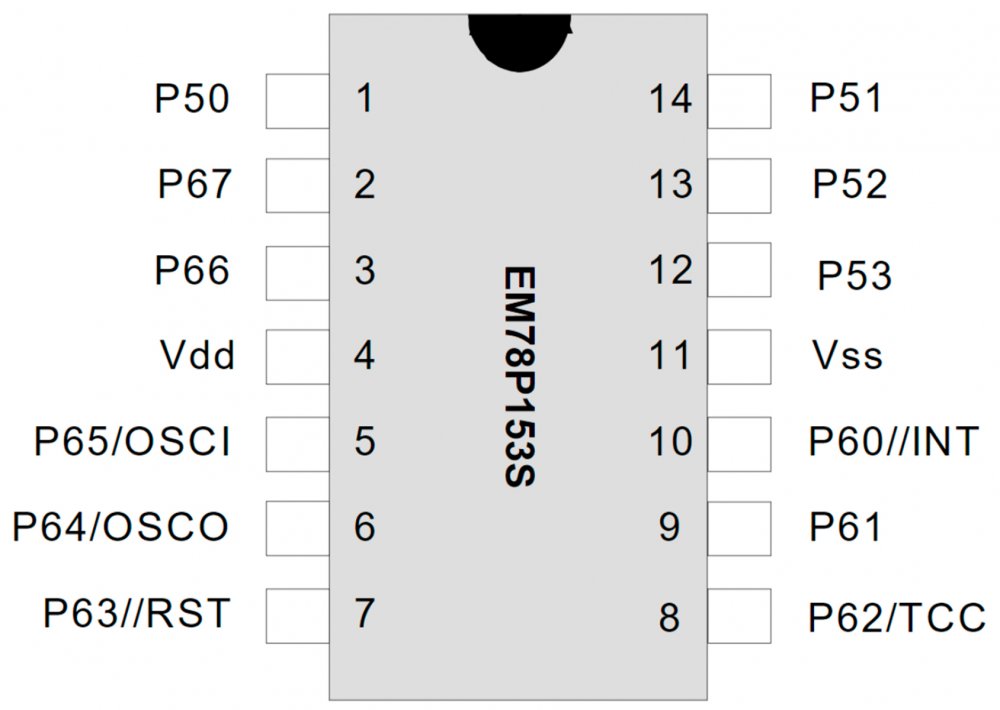Click the pin 12 box for P53
The height and width of the screenshot is (710, 1000).
pyautogui.click(x=739, y=272)
